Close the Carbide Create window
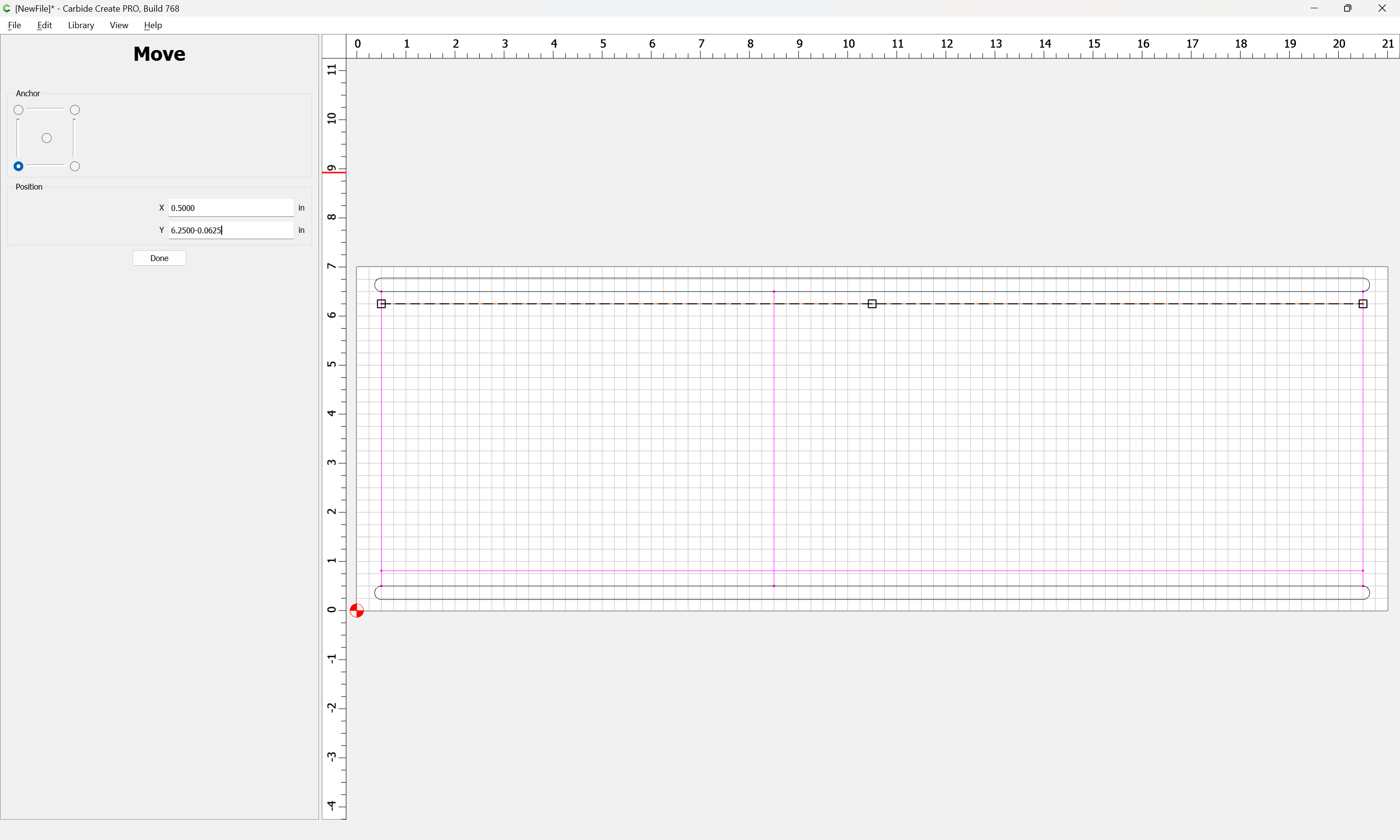1400x840 pixels. click(1382, 8)
